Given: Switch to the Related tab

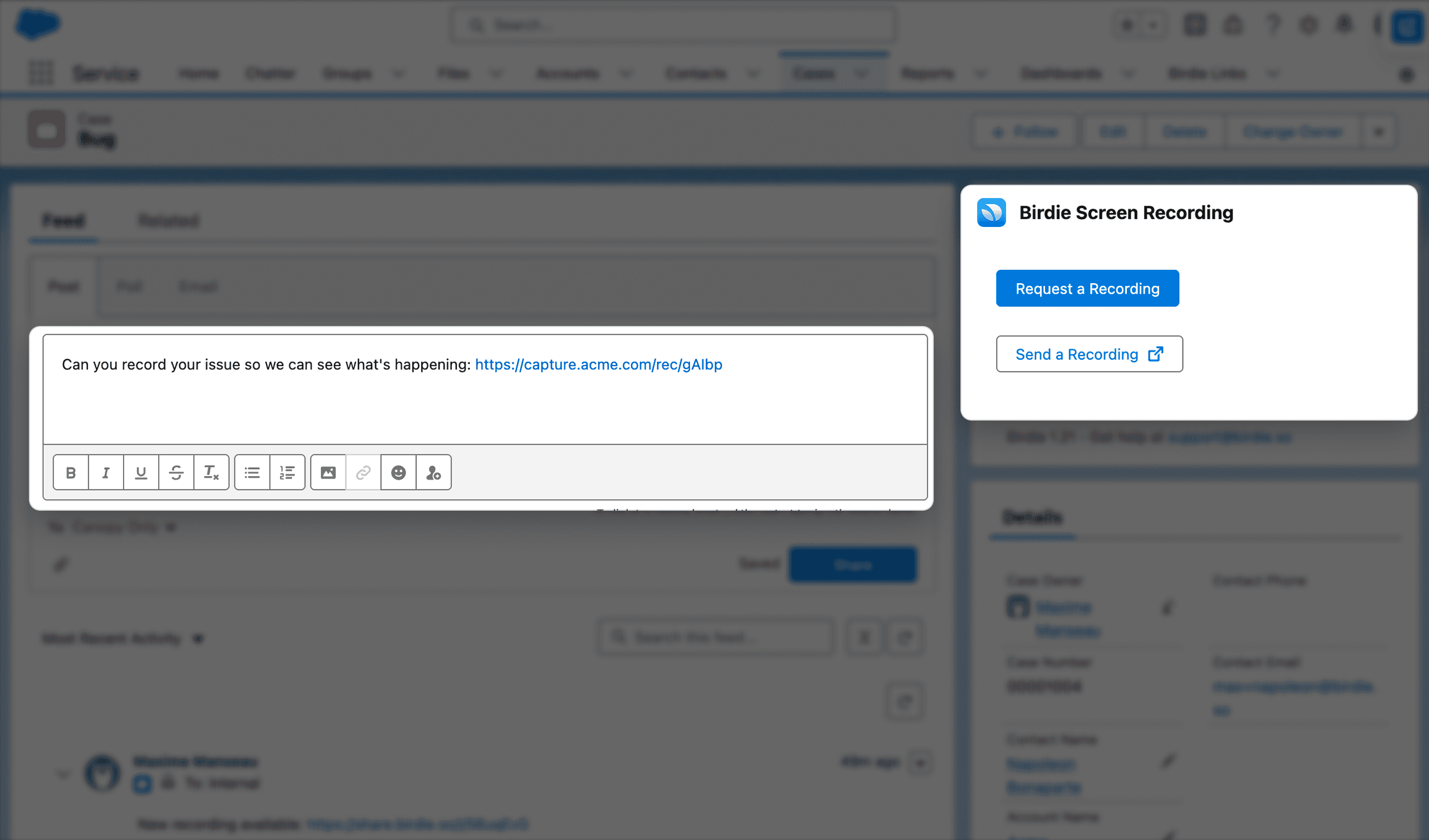Looking at the screenshot, I should coord(169,220).
